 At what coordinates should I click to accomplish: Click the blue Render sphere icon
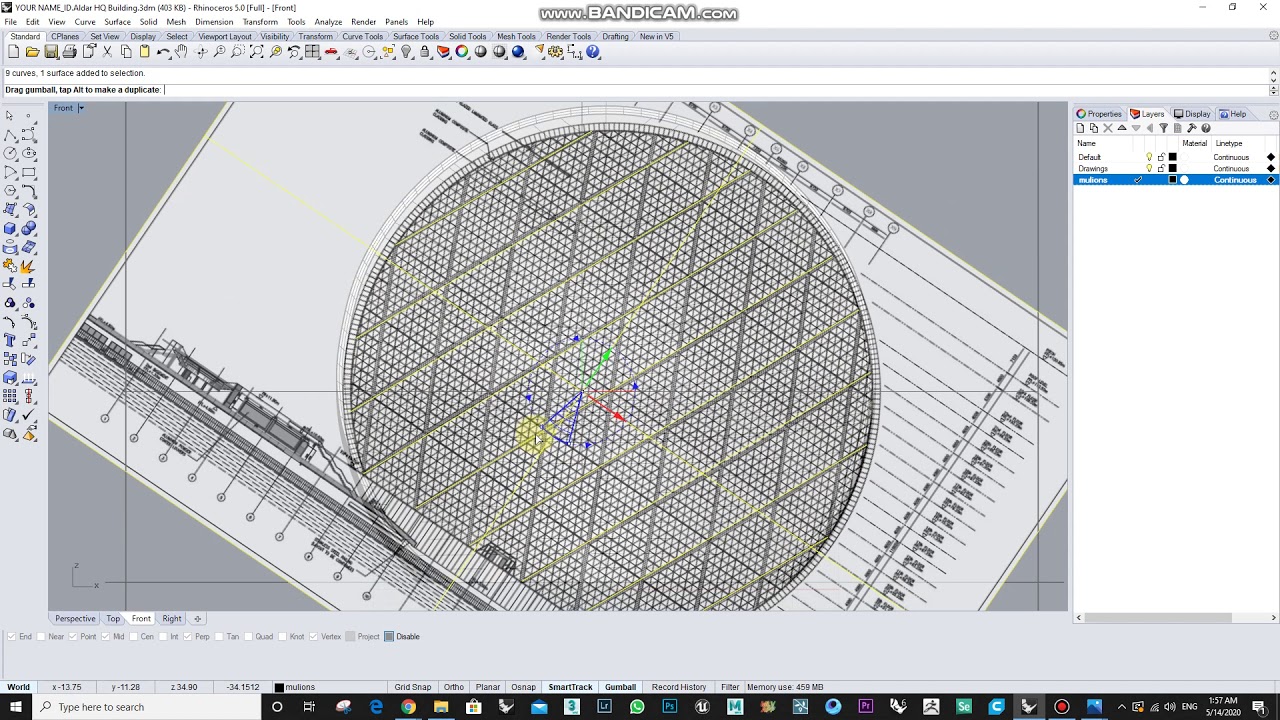click(518, 52)
